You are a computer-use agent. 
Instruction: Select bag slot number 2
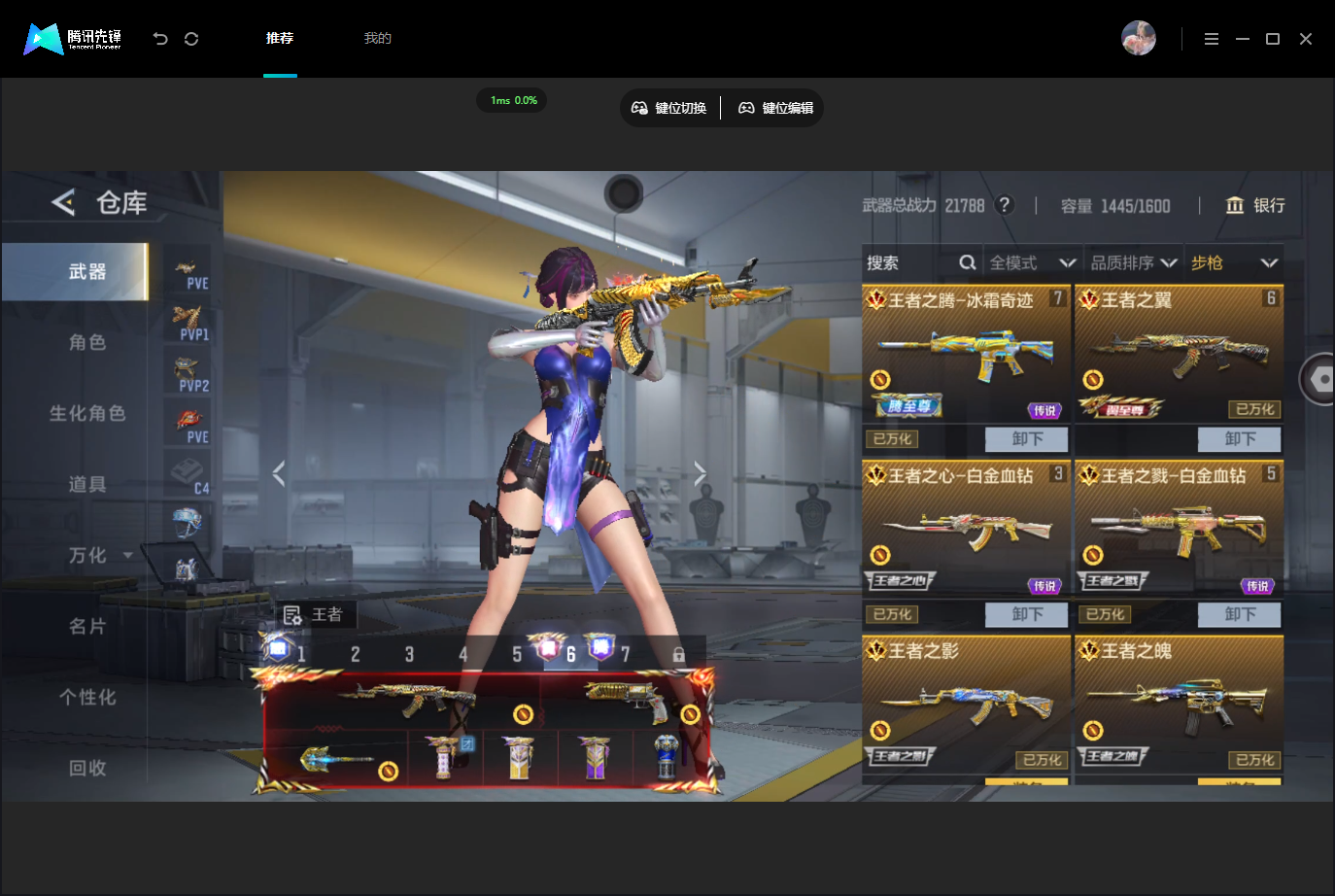click(356, 654)
